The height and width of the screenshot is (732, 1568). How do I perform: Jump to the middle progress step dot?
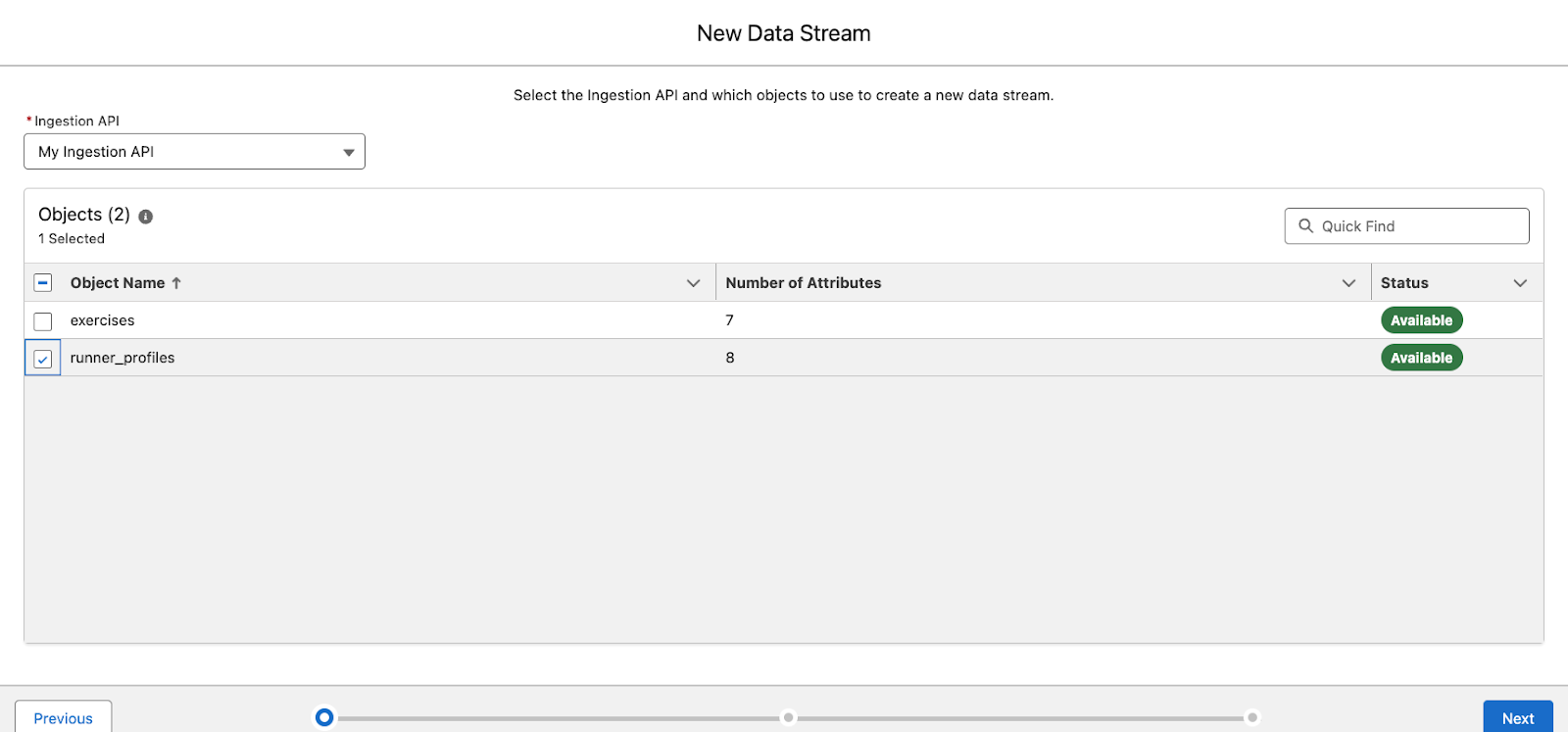coord(788,717)
